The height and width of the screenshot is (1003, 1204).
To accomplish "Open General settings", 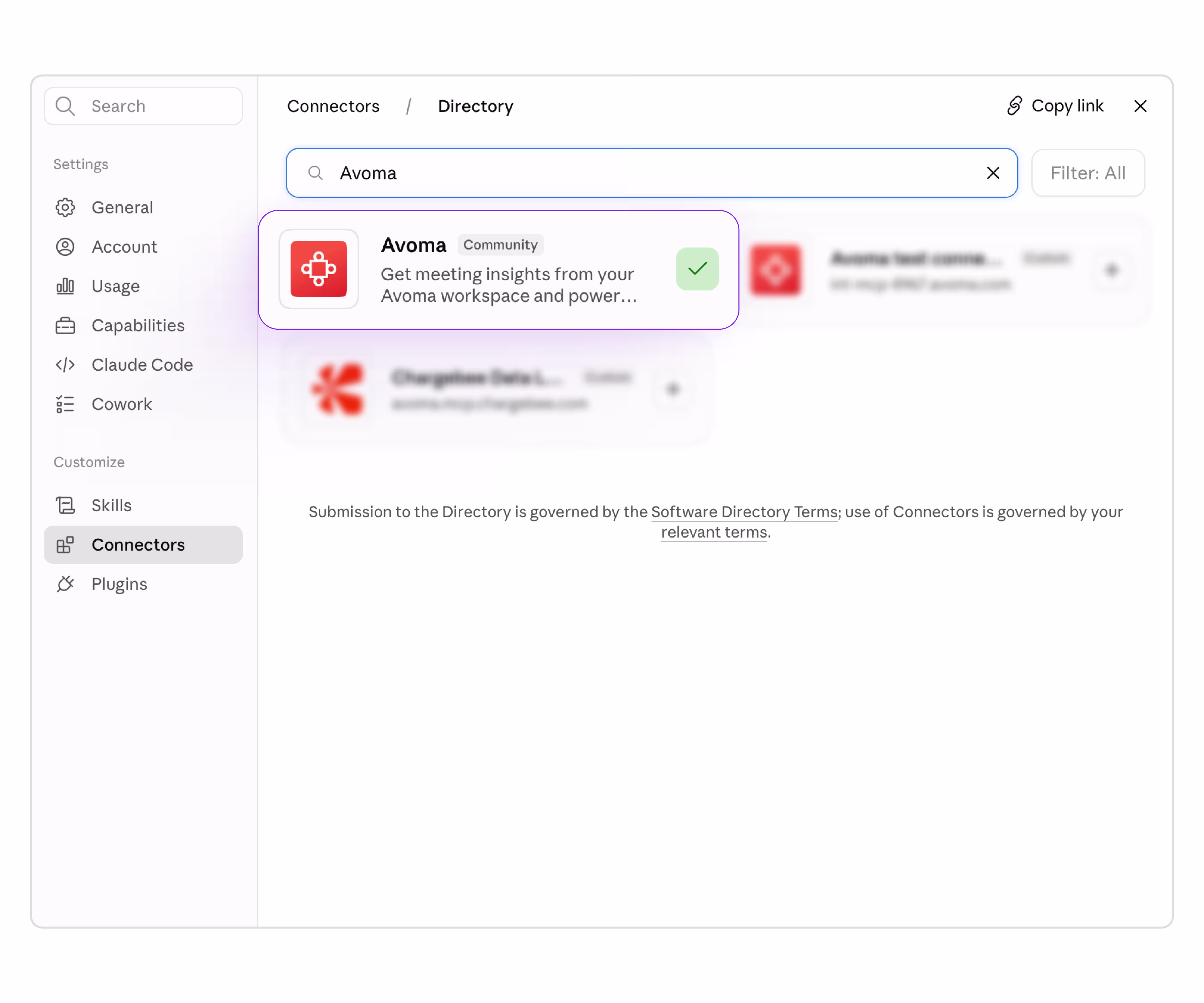I will coord(143,208).
